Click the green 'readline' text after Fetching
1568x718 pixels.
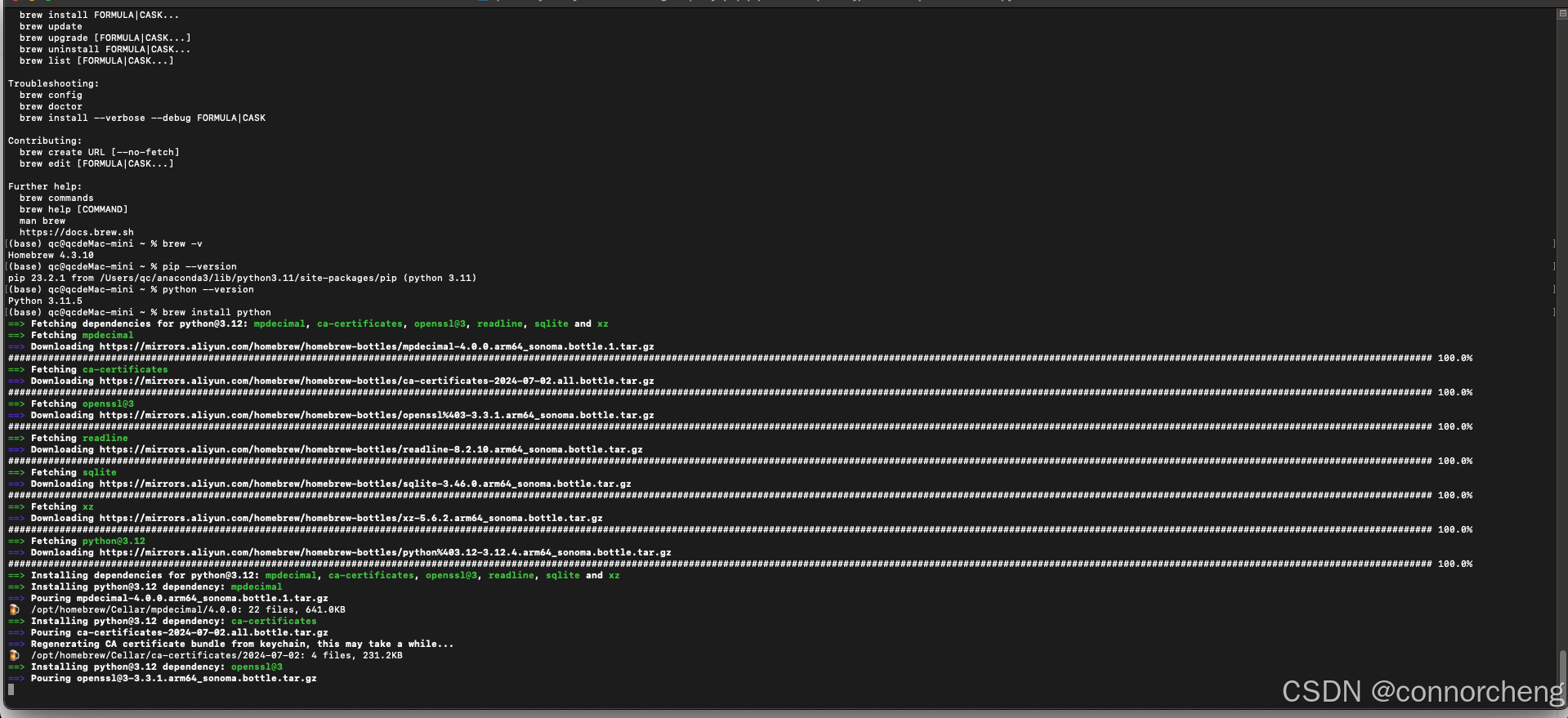pos(105,438)
